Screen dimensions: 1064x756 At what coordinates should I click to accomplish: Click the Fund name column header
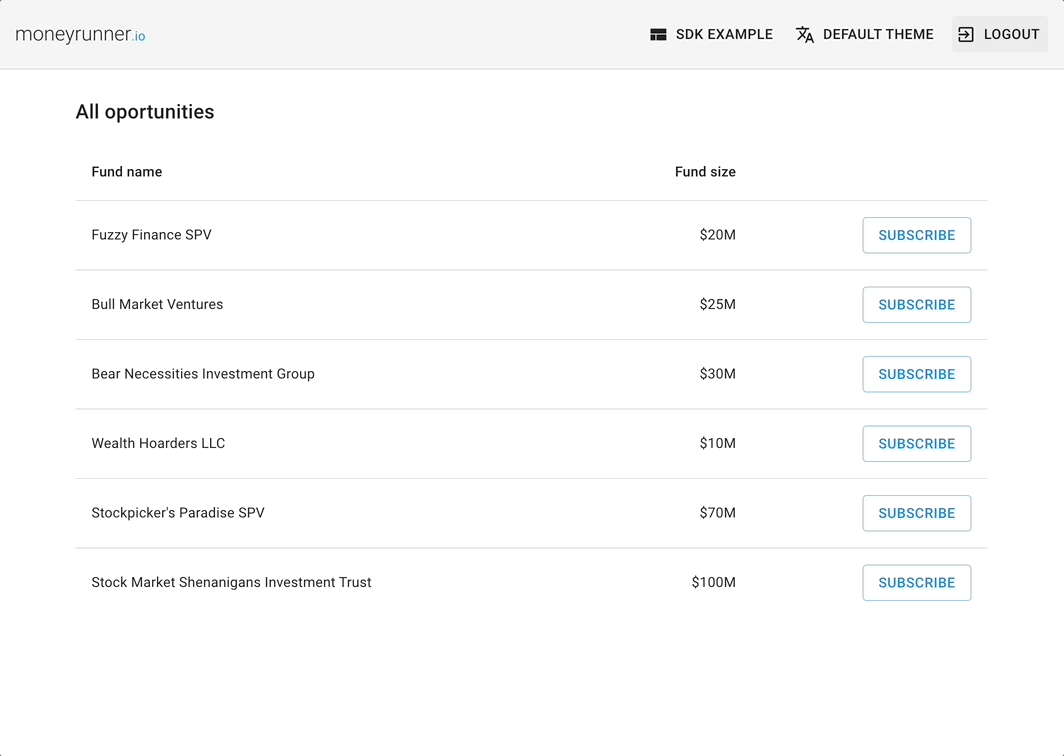click(127, 172)
